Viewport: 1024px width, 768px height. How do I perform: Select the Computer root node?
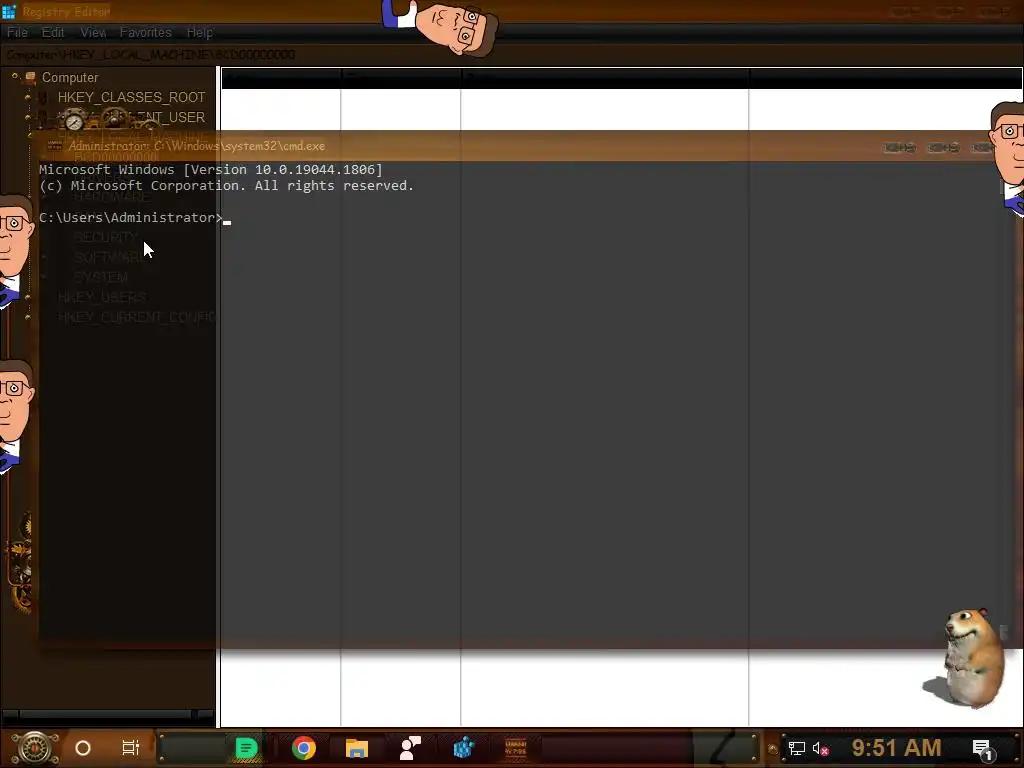pos(70,78)
